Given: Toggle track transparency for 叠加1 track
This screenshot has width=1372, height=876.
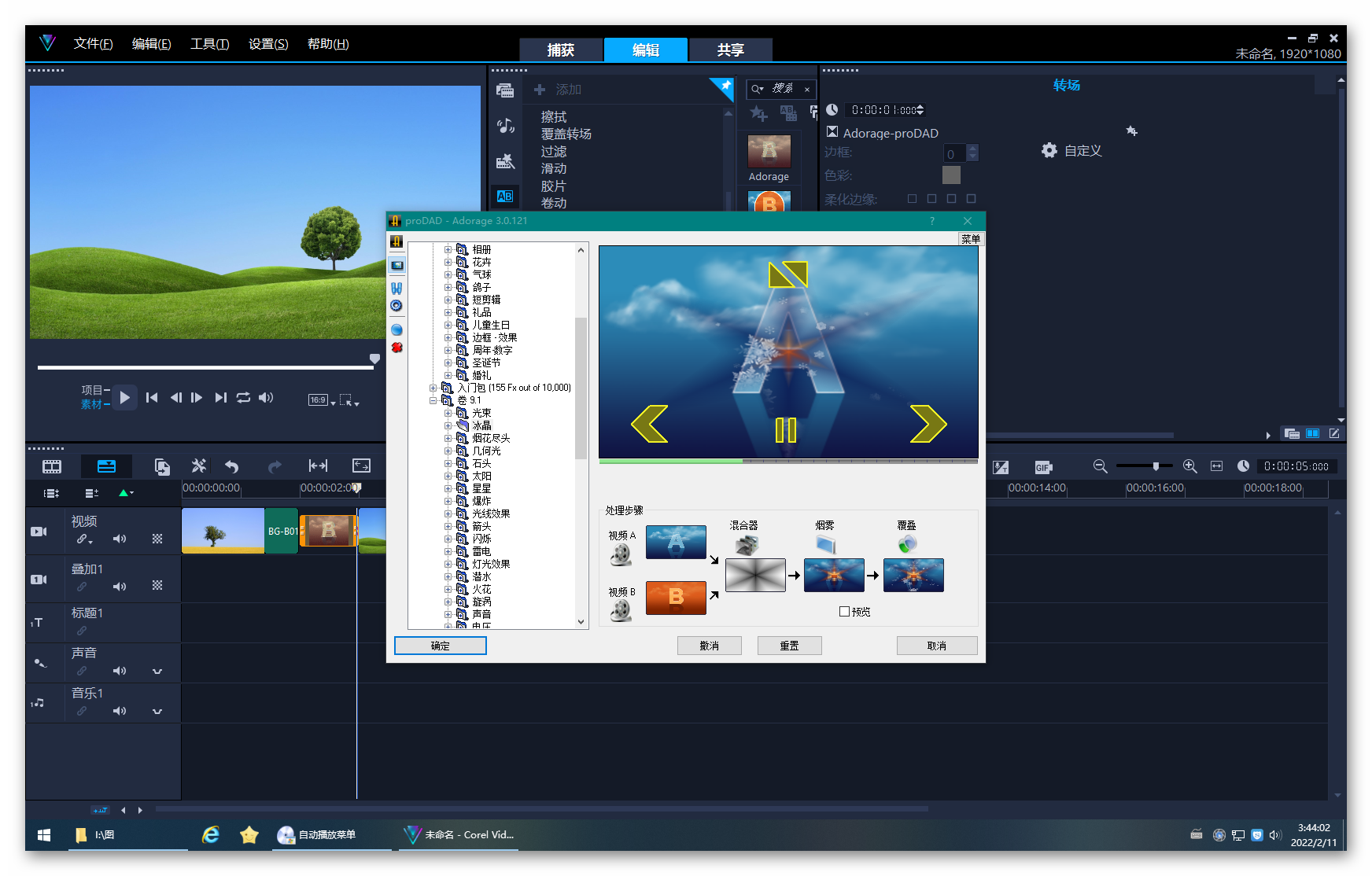Looking at the screenshot, I should (157, 586).
